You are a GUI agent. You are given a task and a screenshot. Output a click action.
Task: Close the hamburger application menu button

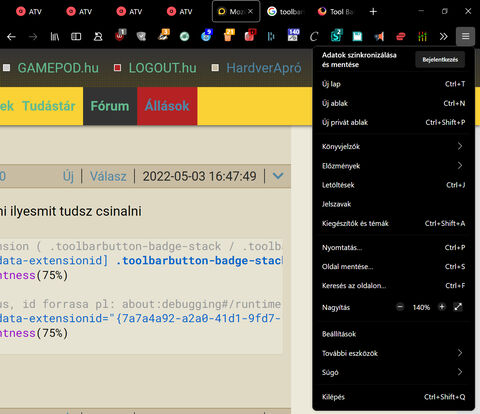click(465, 36)
